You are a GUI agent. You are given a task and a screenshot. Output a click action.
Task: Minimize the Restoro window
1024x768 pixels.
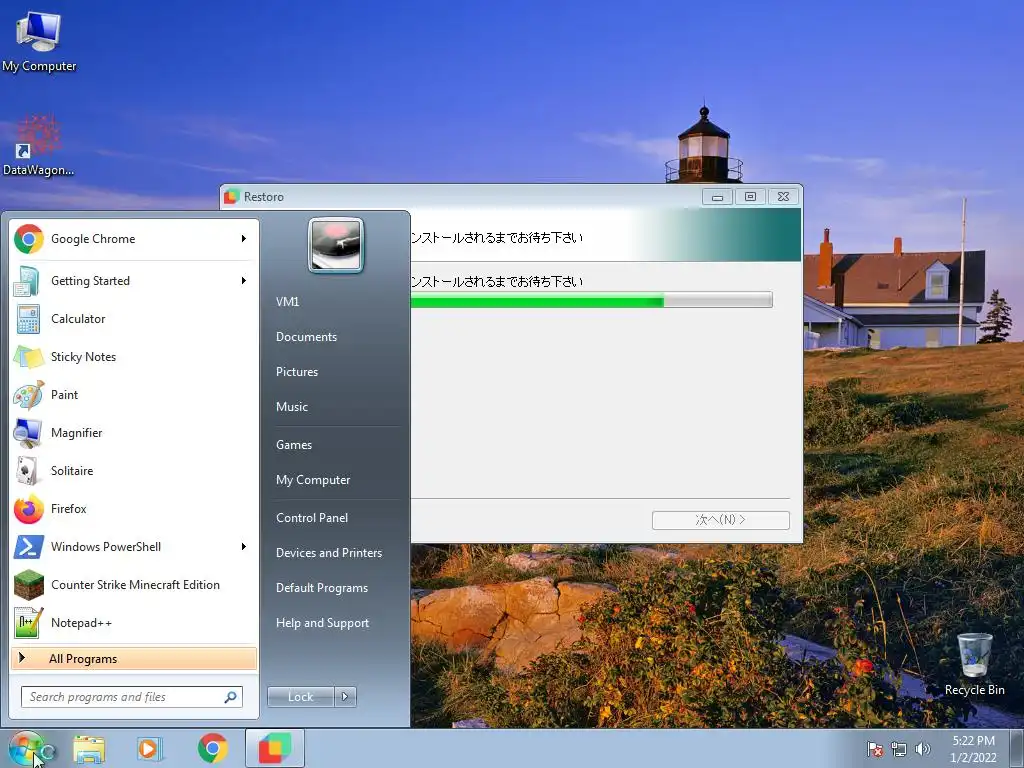718,197
